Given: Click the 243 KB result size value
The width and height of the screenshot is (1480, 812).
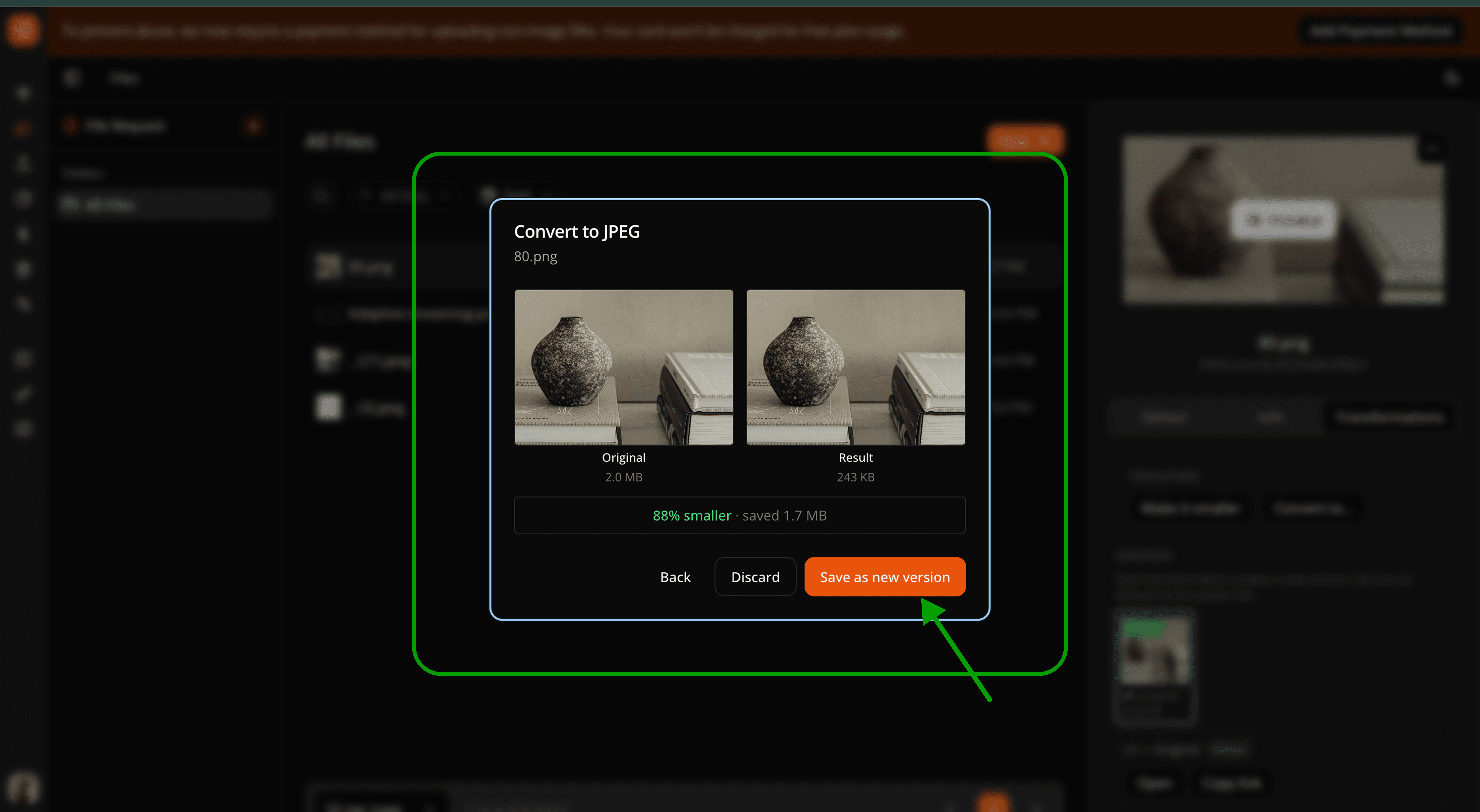Looking at the screenshot, I should coord(856,477).
